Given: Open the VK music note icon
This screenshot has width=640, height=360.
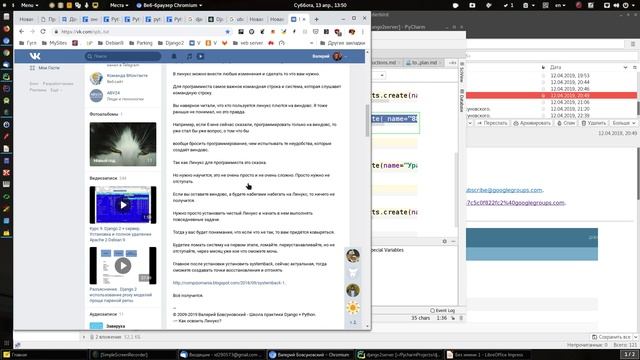Looking at the screenshot, I should tap(189, 56).
